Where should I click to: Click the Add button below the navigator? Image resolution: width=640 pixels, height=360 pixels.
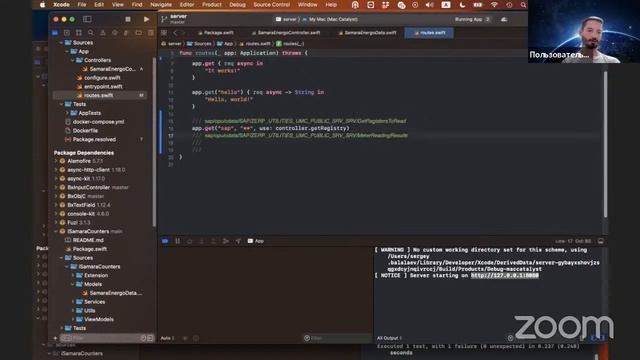pos(55,338)
